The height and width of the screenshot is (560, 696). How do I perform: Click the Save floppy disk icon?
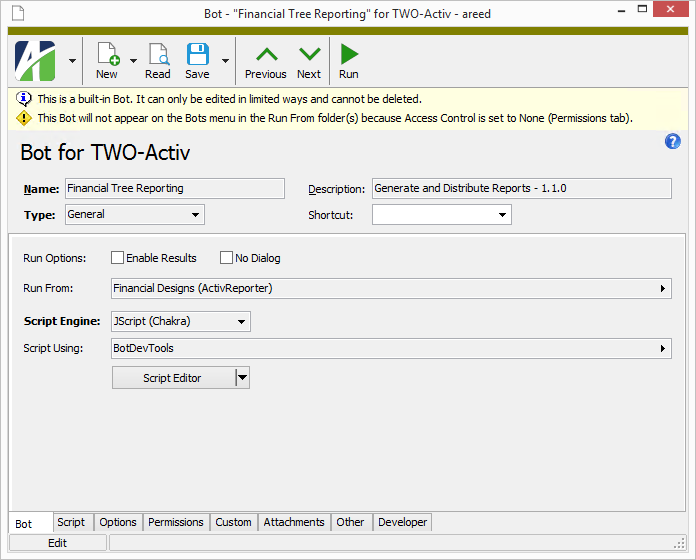[x=198, y=54]
